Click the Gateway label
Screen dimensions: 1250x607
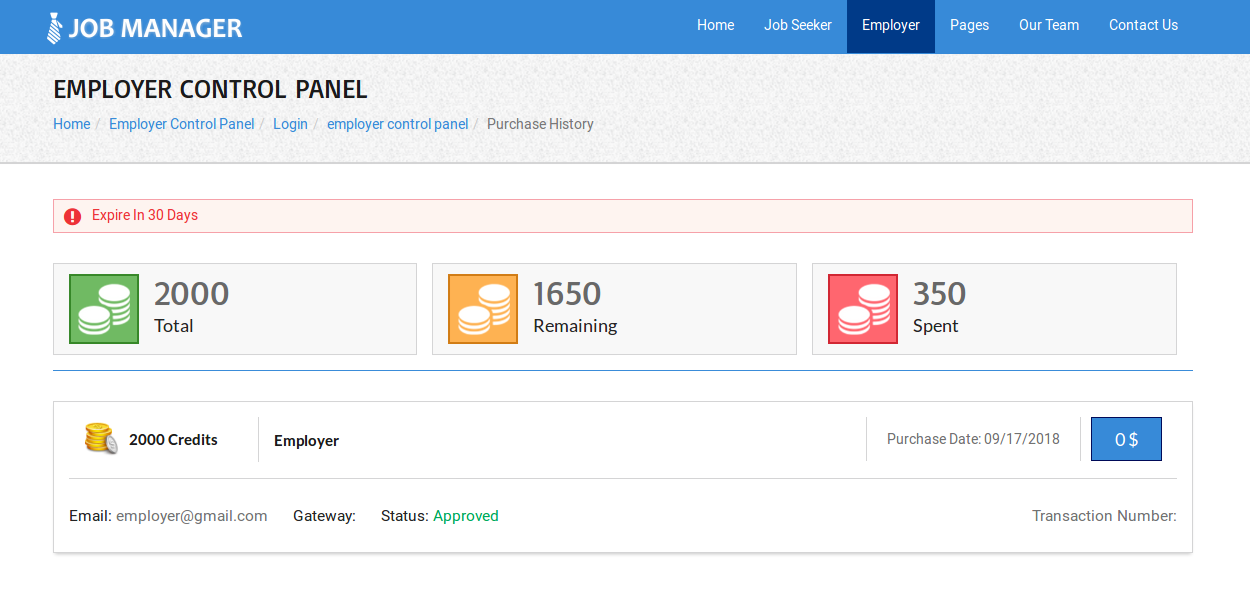coord(324,516)
